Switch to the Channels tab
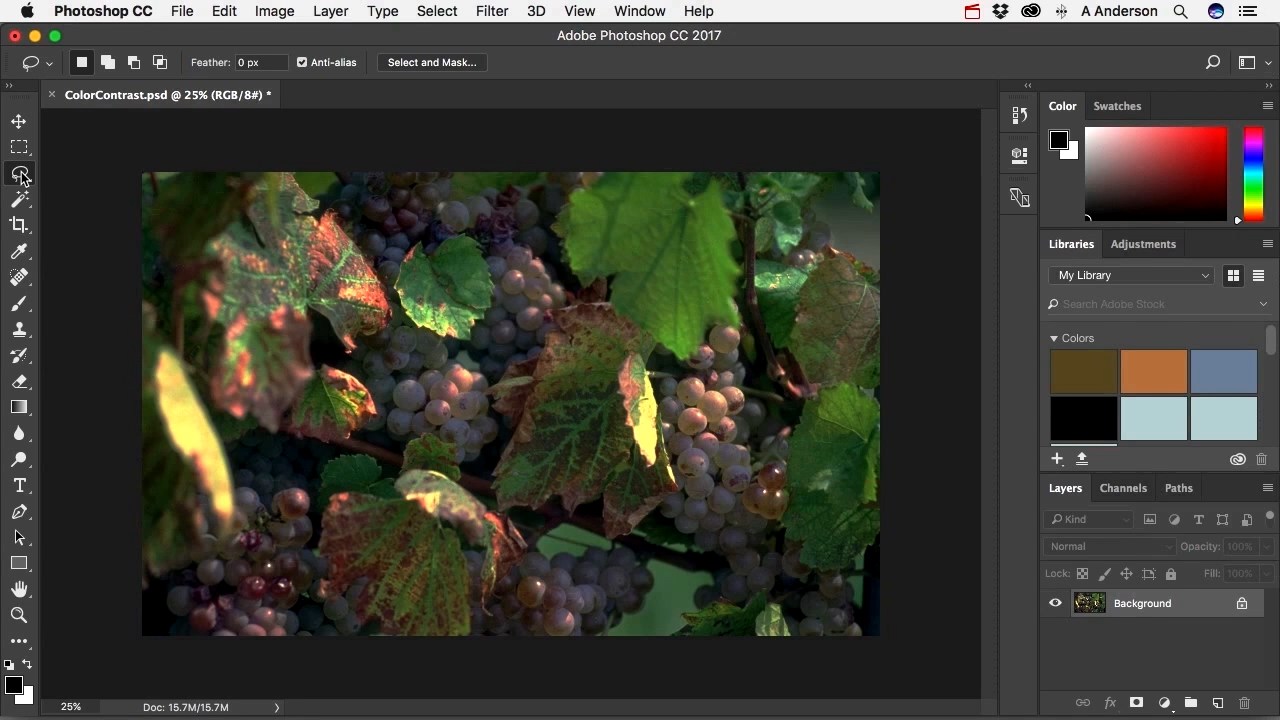 [1123, 488]
